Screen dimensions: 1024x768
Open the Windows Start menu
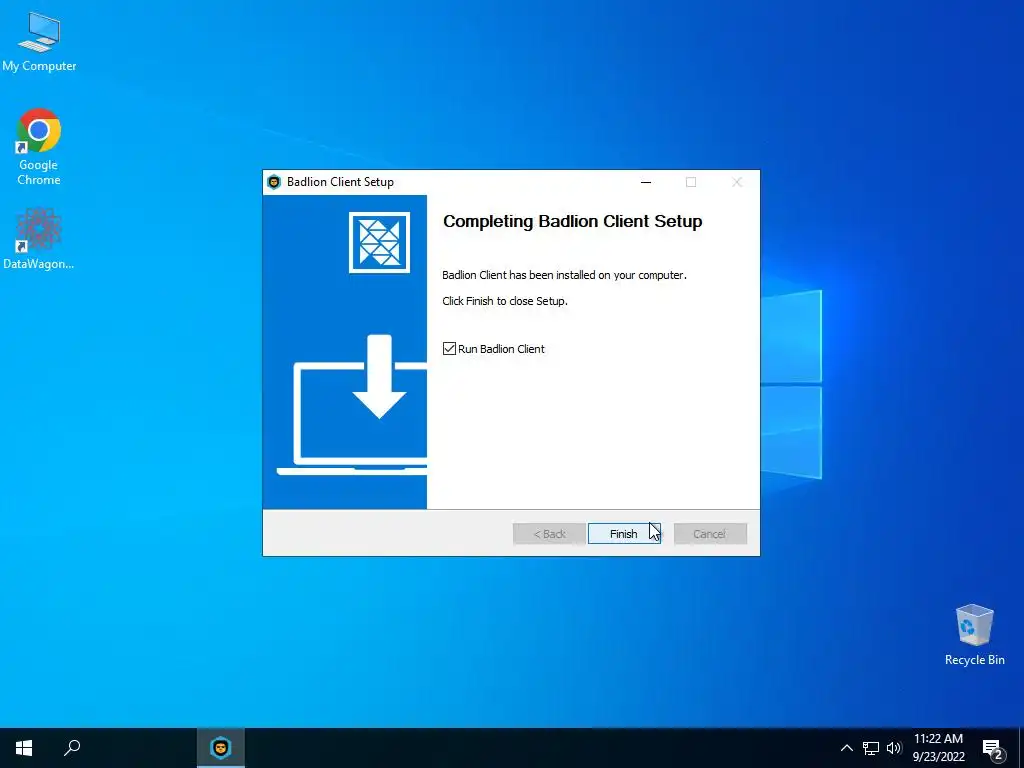(24, 748)
